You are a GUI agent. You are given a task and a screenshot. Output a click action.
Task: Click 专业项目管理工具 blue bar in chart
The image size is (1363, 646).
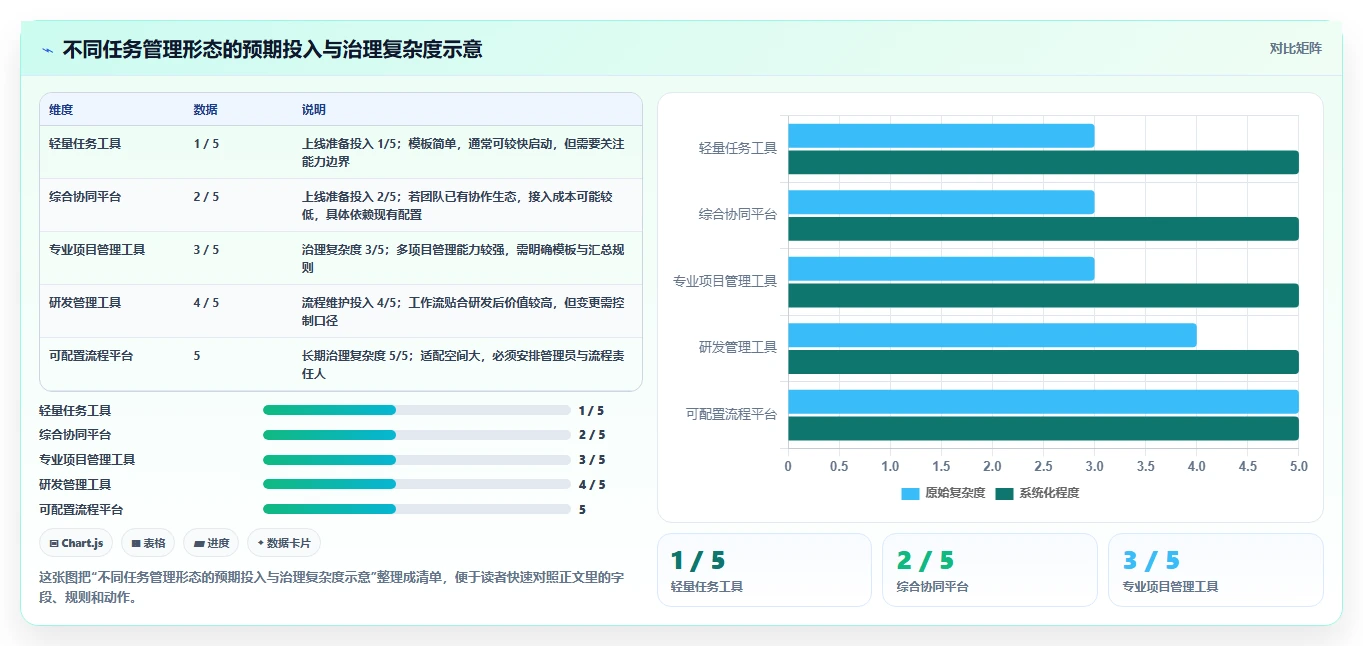click(941, 269)
